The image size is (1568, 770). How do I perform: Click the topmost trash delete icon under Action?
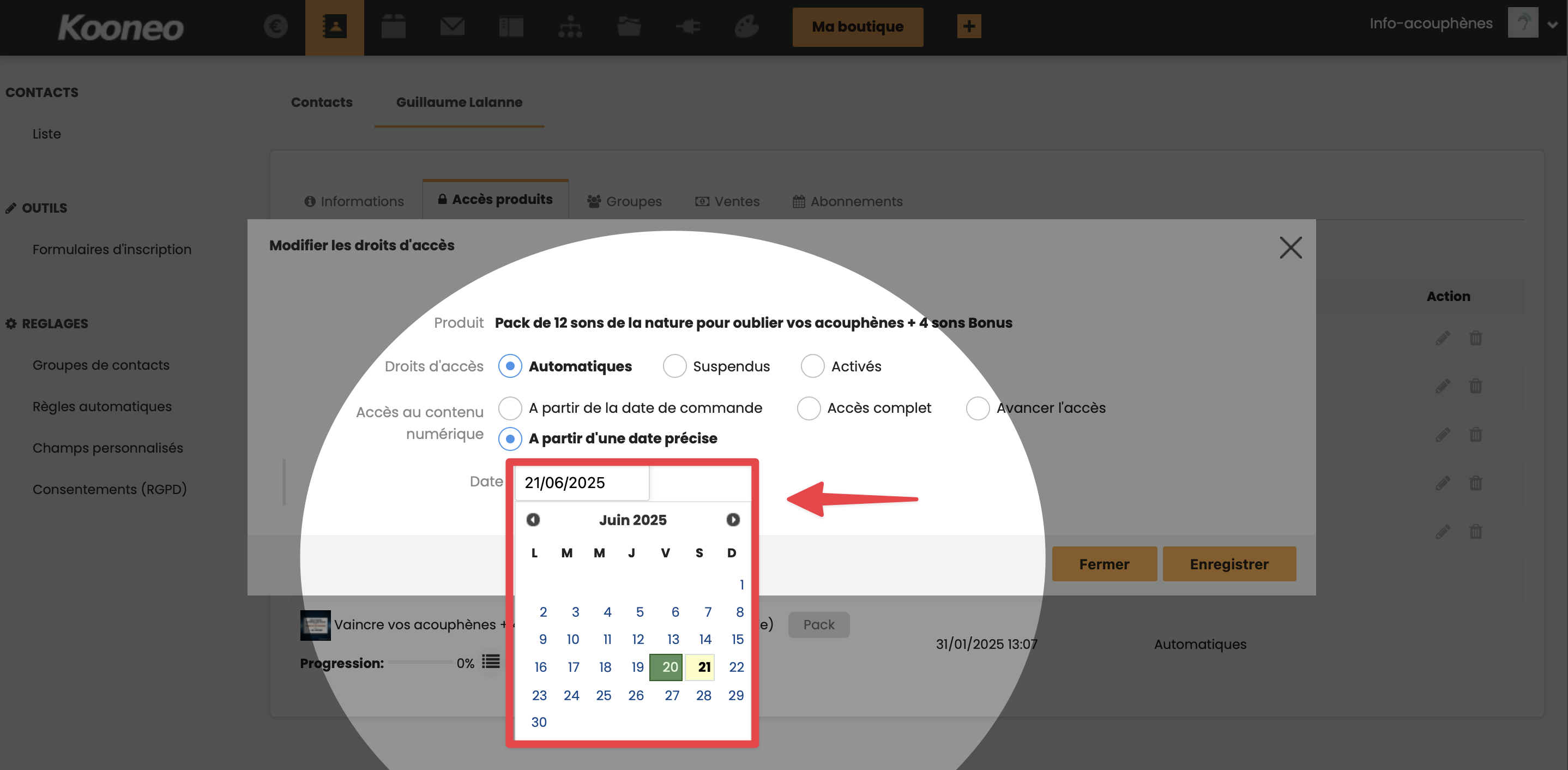[1475, 338]
